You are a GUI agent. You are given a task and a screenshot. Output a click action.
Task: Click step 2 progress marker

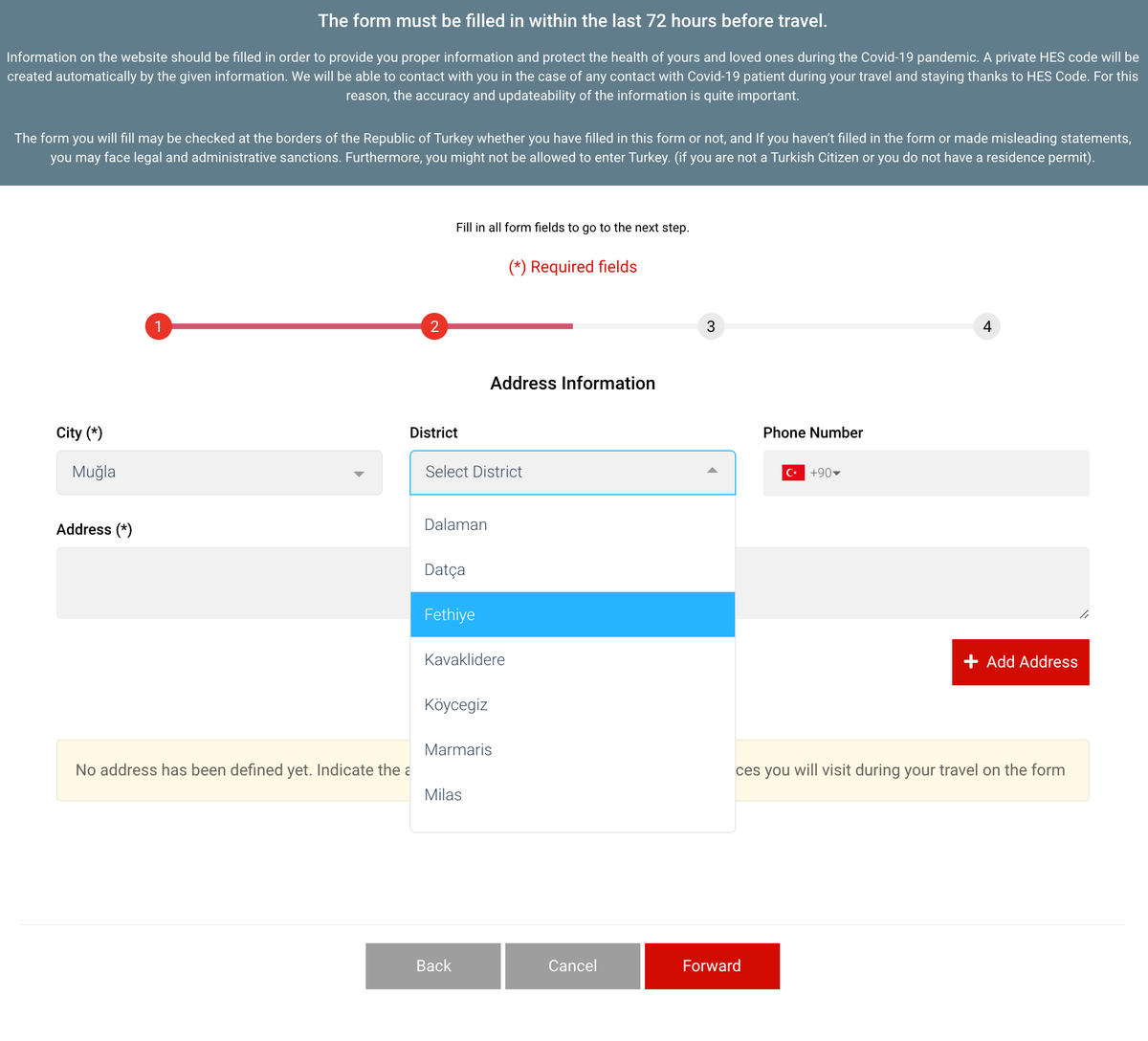pyautogui.click(x=434, y=326)
